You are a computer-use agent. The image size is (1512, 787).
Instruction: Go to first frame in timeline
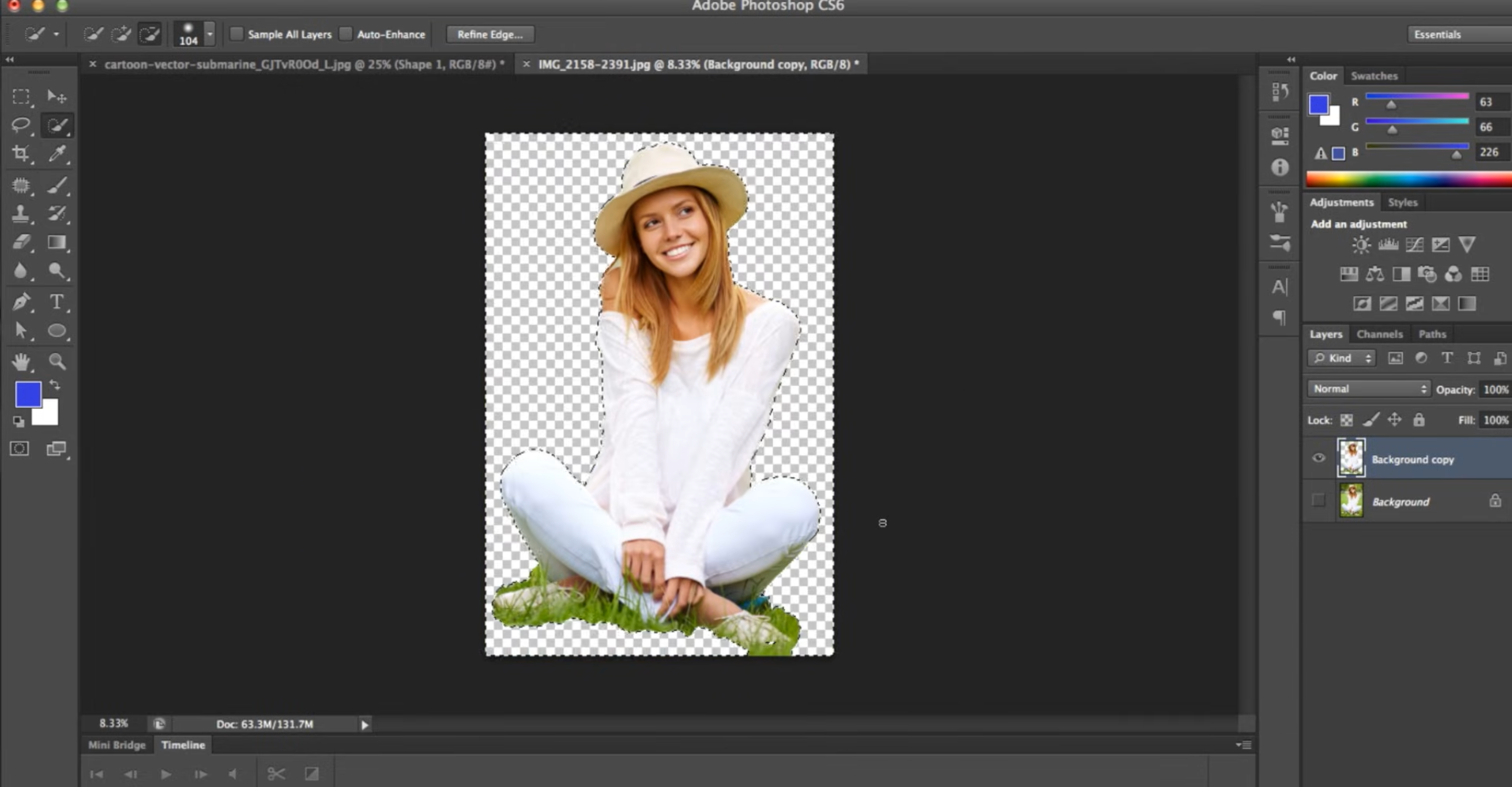pyautogui.click(x=97, y=774)
